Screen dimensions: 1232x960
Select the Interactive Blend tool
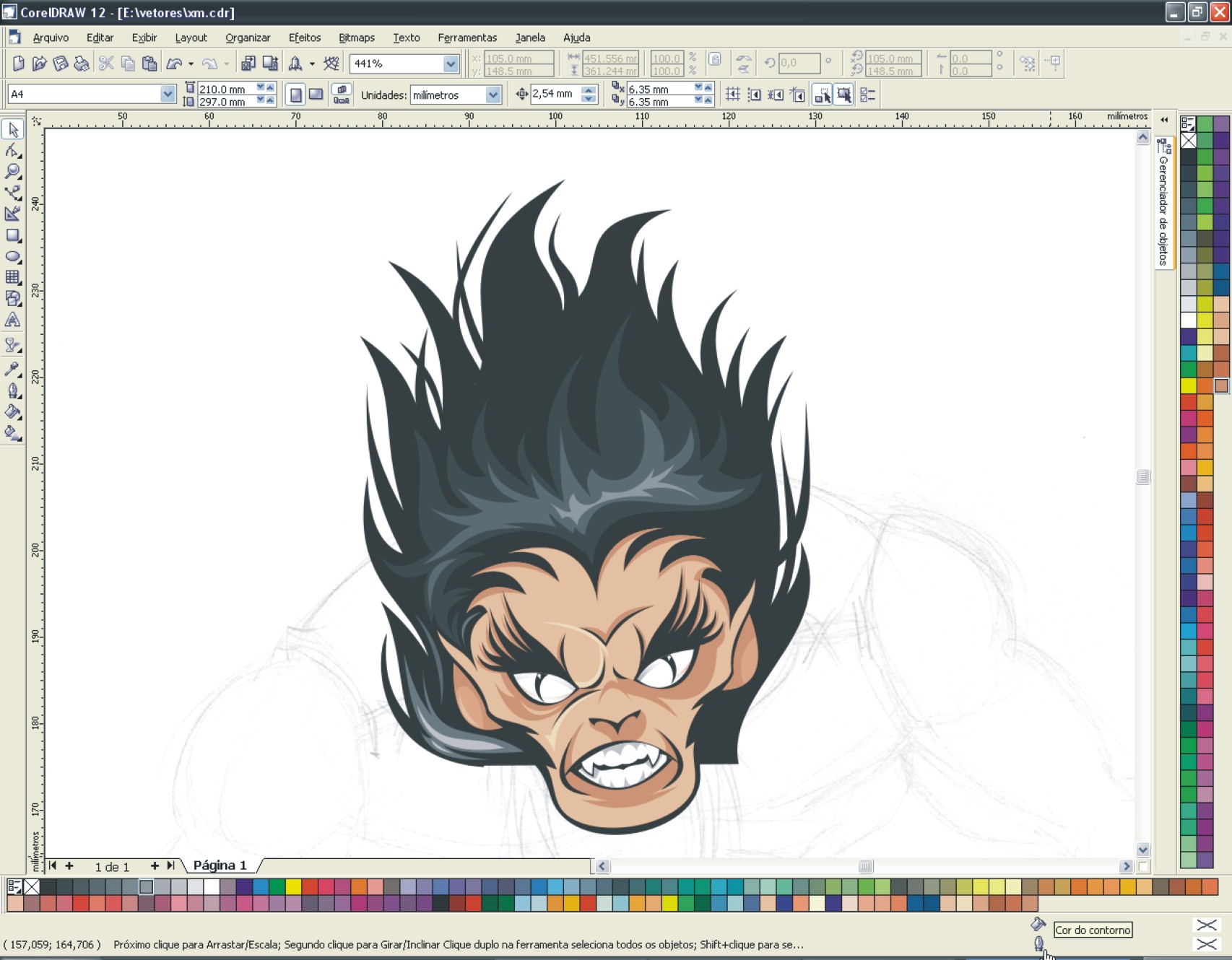coord(13,345)
